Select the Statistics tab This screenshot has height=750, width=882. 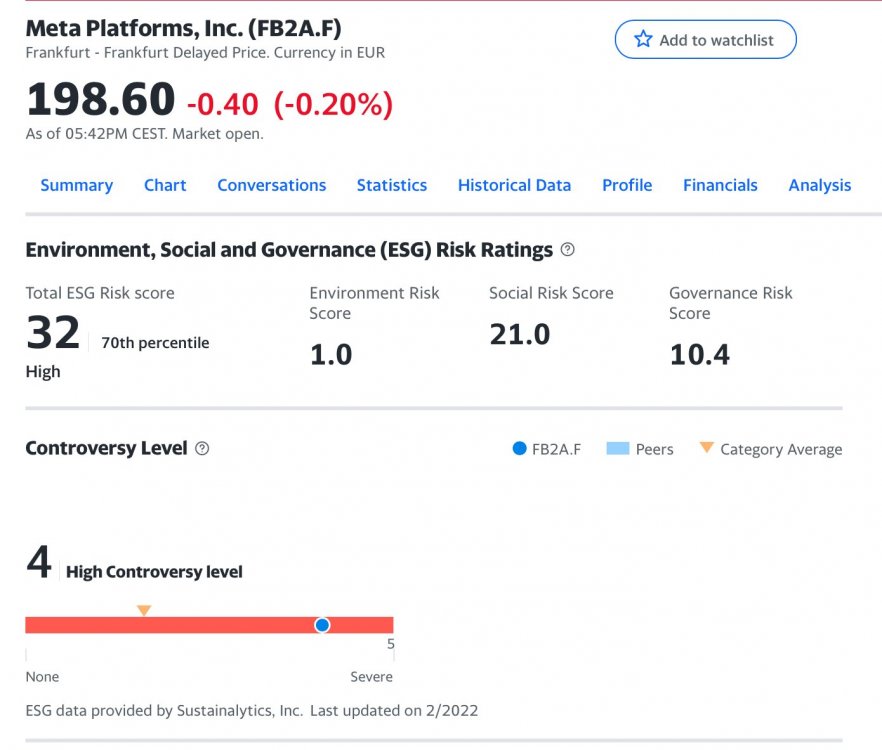click(391, 185)
